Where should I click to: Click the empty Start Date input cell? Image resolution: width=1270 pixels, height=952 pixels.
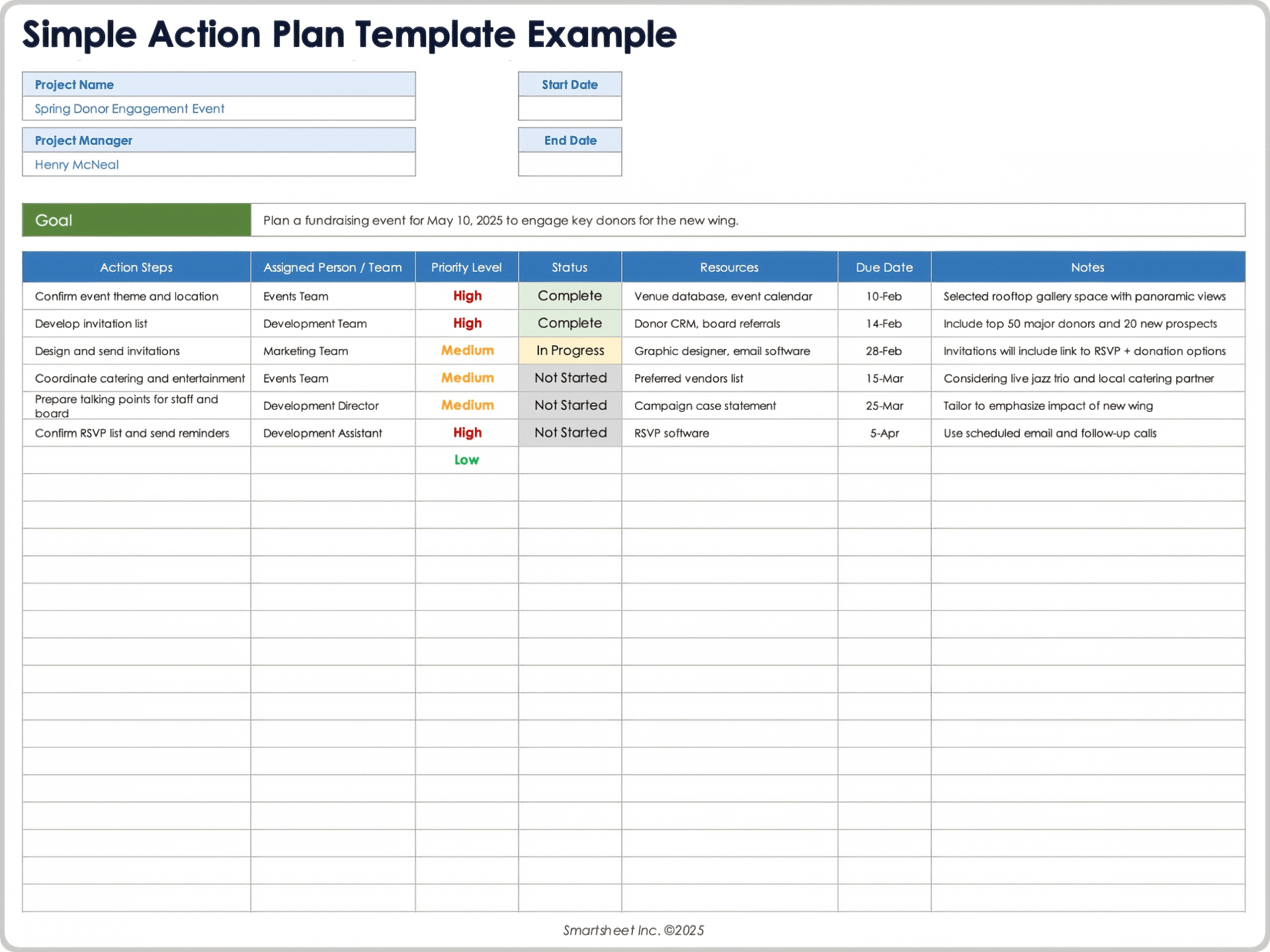pyautogui.click(x=570, y=108)
